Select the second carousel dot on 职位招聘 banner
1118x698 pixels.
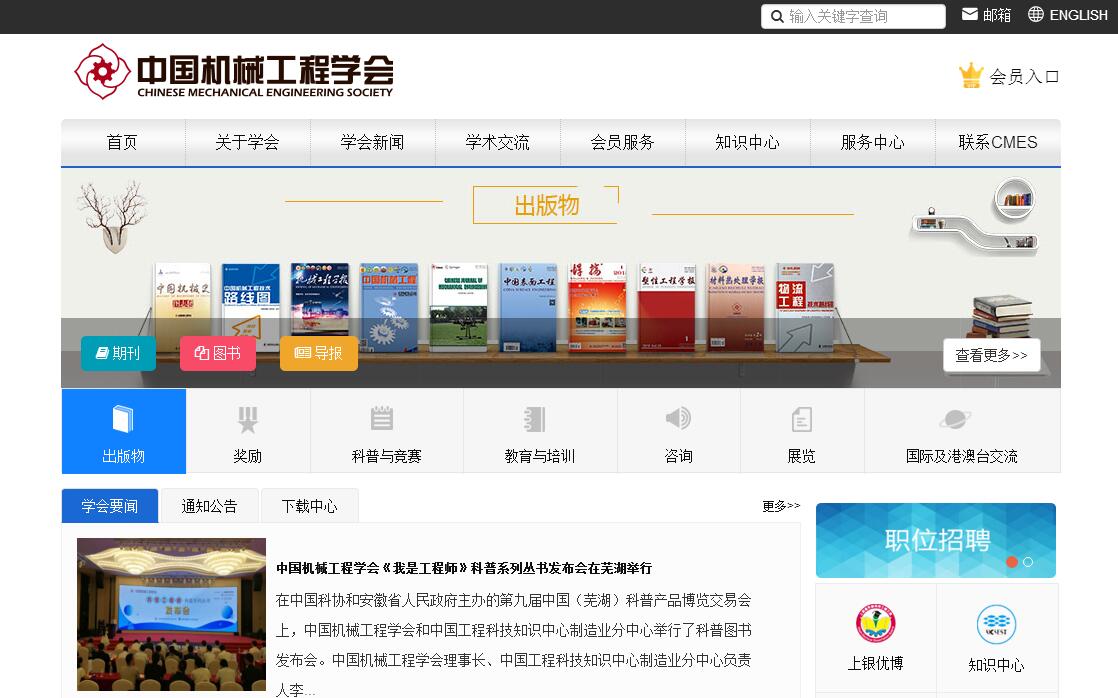click(x=1028, y=562)
